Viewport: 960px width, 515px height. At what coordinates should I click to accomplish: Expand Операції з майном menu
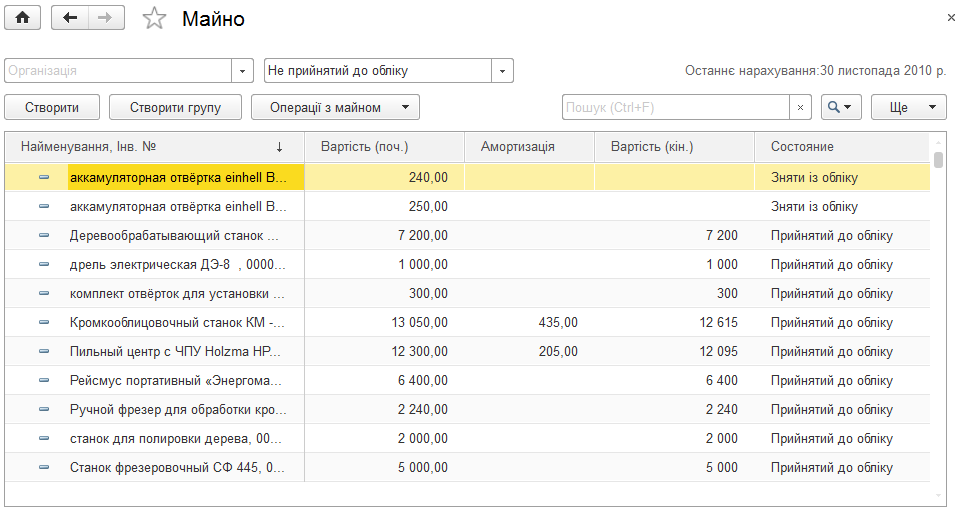[336, 107]
